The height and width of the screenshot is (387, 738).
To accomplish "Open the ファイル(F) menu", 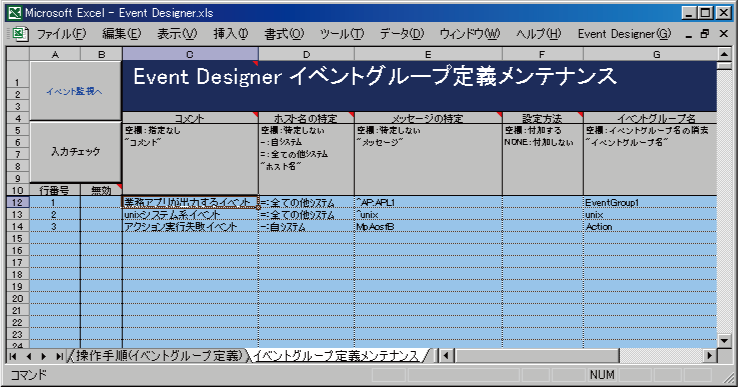I will coord(61,34).
